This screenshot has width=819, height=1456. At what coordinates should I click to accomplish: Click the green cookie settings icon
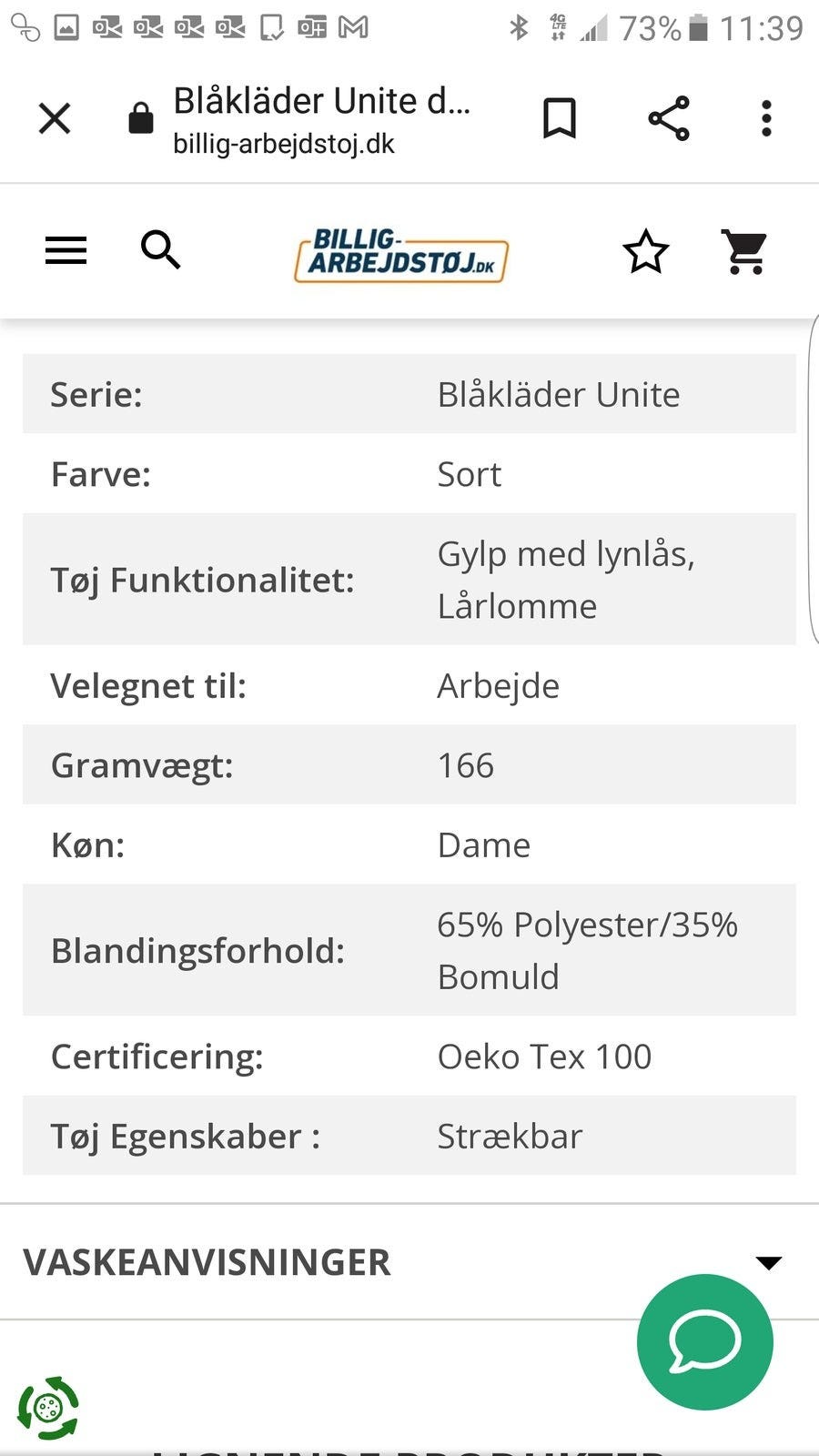[x=48, y=1408]
